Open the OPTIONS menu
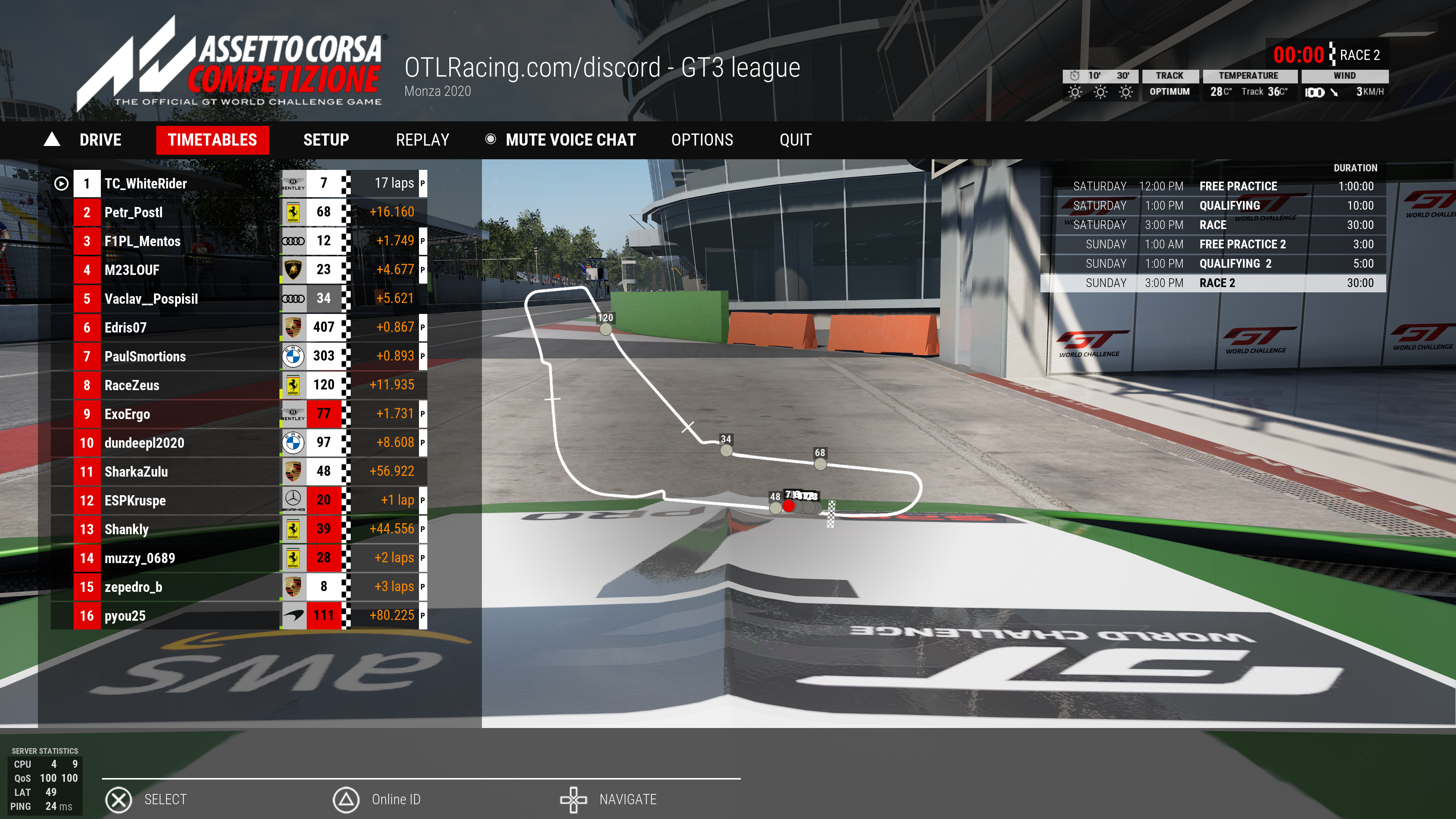Screen dimensions: 1456x819 pos(702,140)
